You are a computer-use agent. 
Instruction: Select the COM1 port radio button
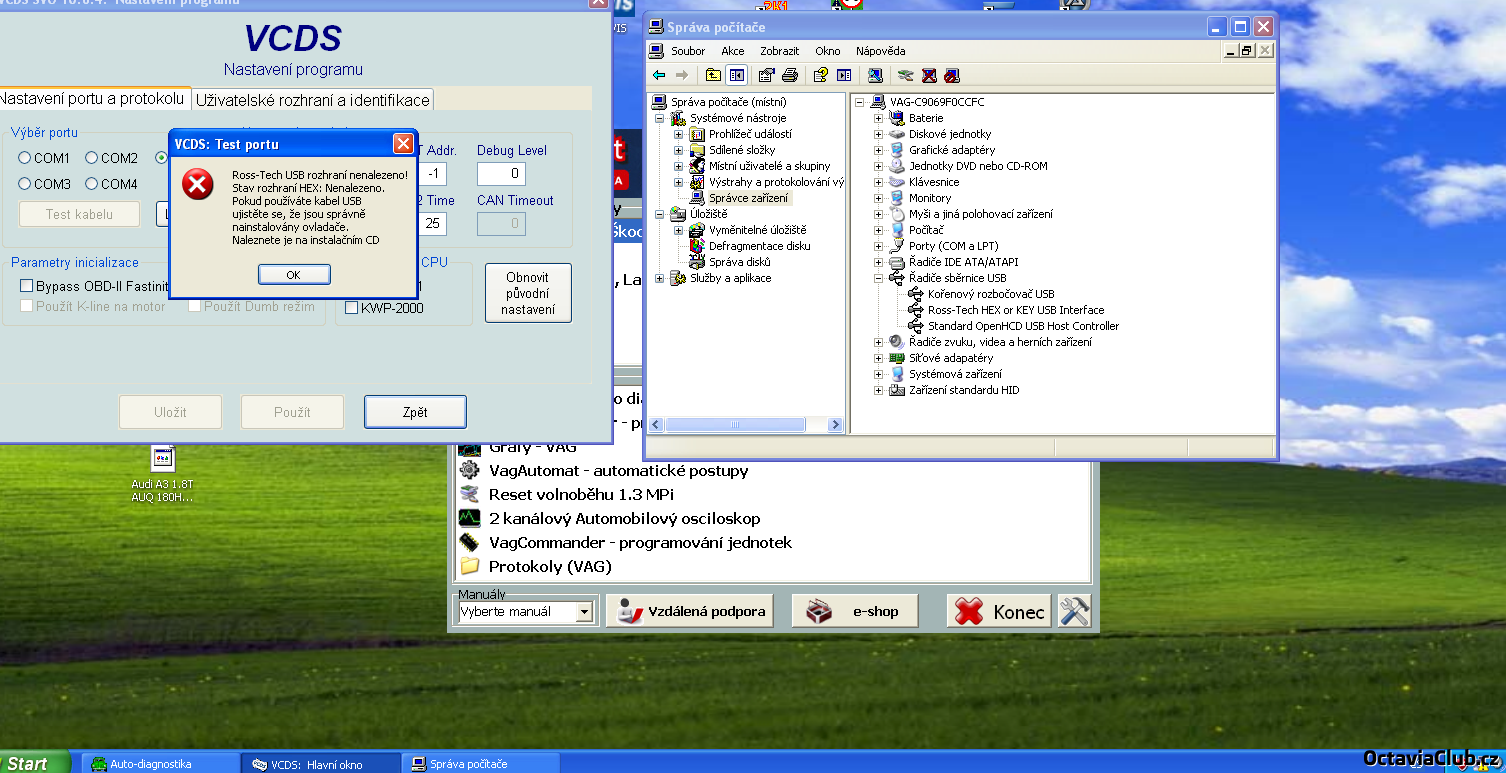(25, 158)
